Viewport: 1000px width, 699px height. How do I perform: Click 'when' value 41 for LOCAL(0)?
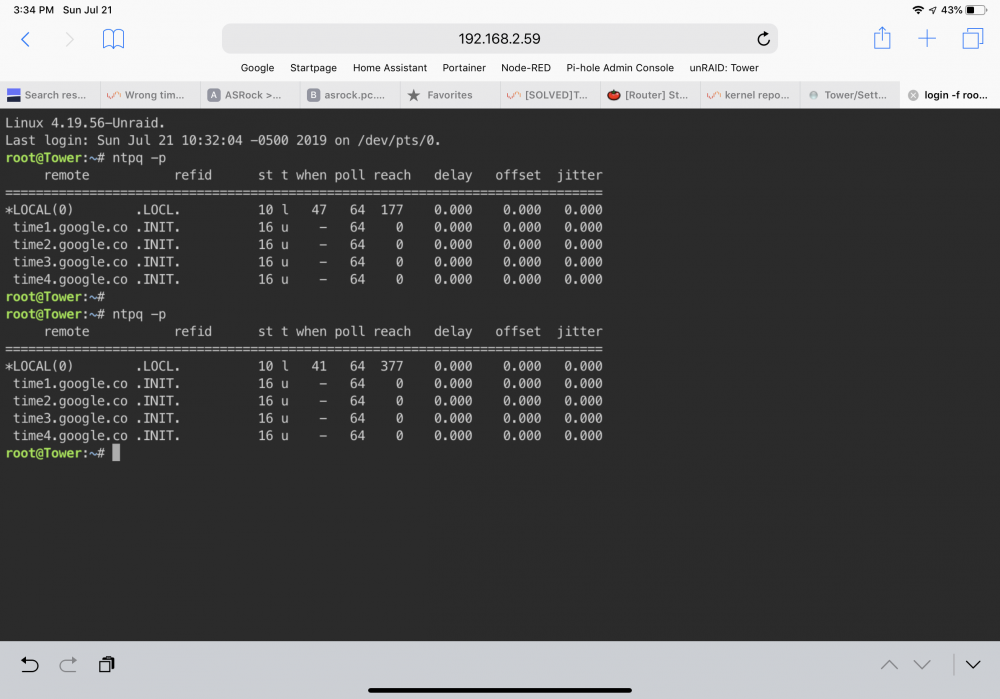pos(319,366)
